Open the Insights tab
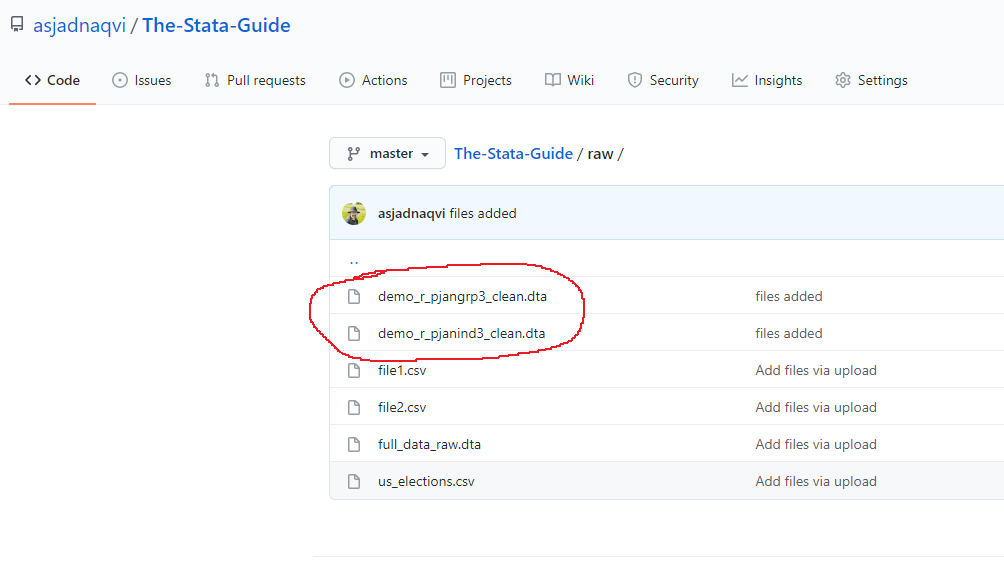 click(767, 80)
